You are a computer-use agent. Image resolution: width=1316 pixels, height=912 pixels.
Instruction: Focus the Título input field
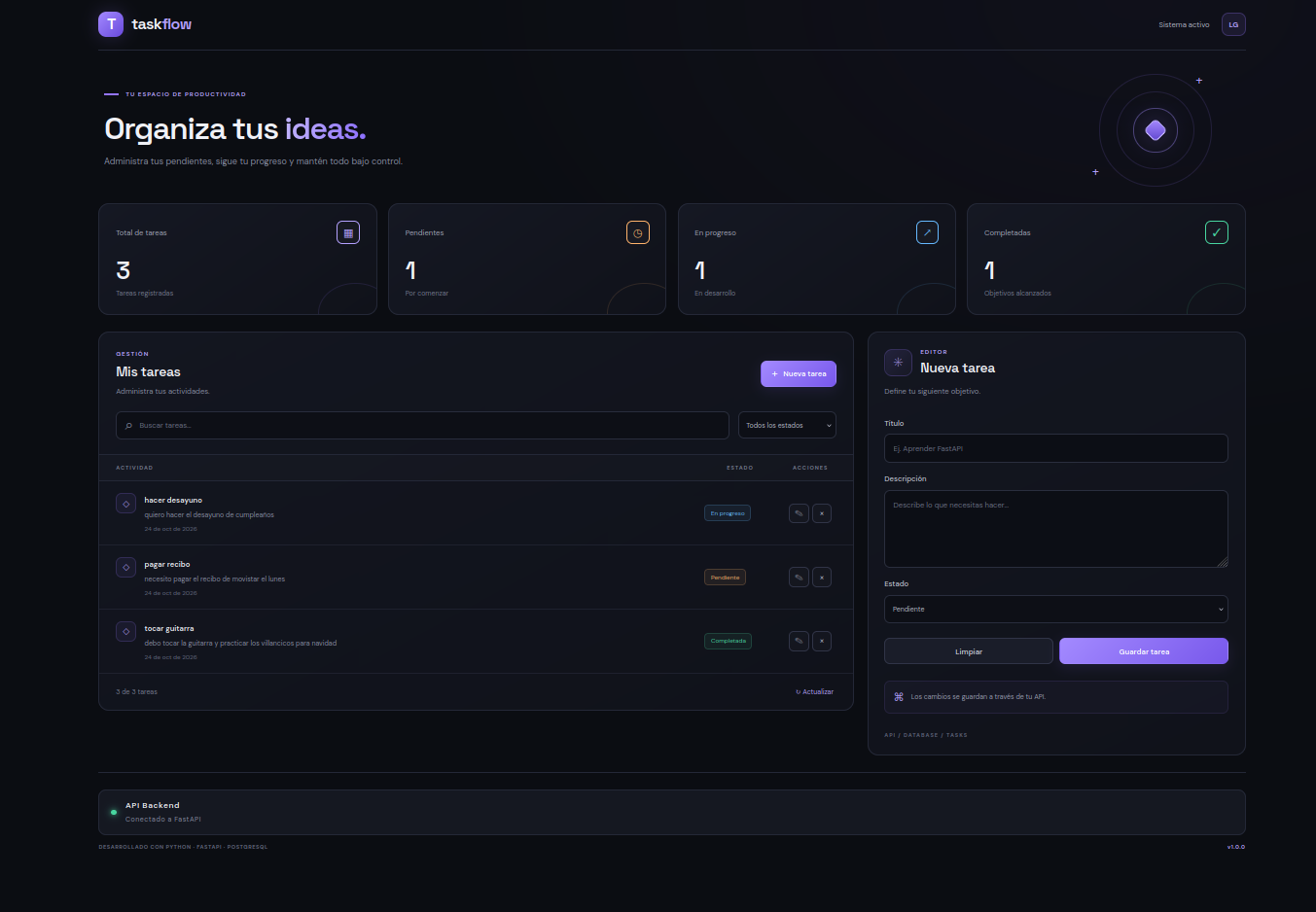pyautogui.click(x=1056, y=448)
